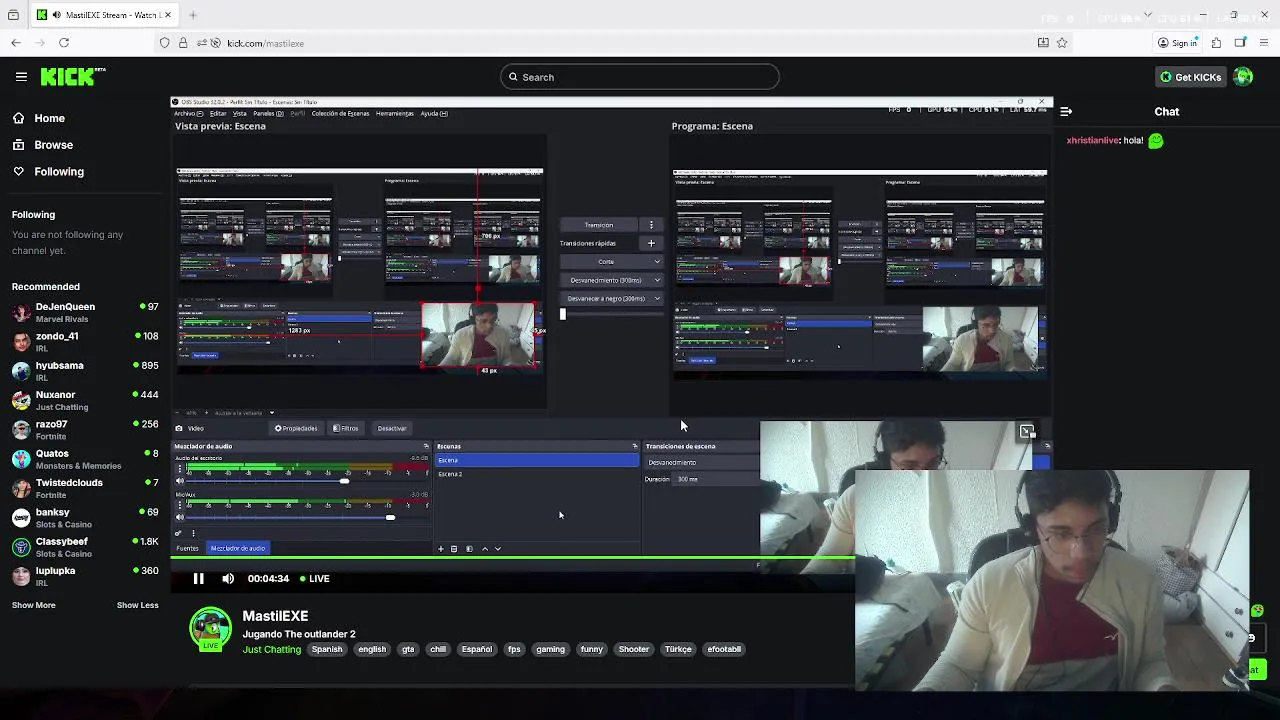
Task: Select the gta tag
Action: click(x=408, y=649)
